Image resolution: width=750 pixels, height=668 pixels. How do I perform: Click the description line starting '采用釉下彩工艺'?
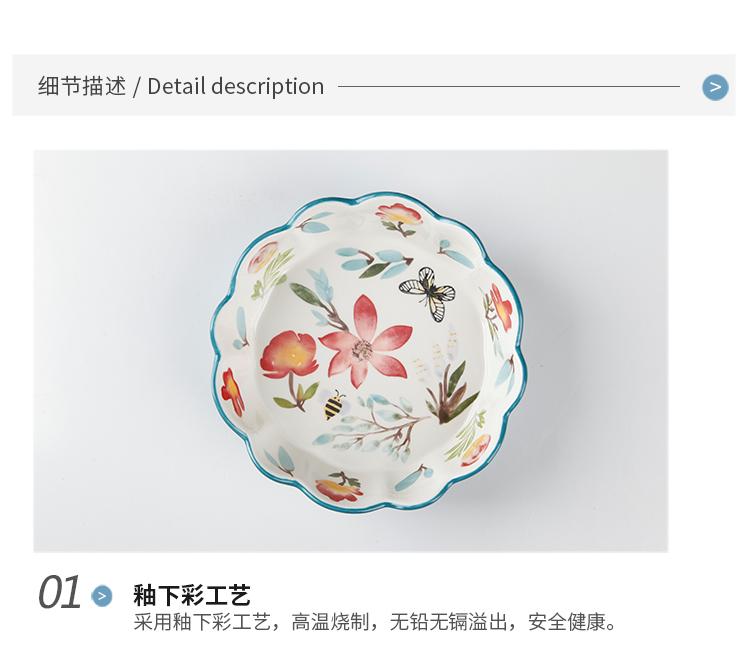tap(375, 622)
